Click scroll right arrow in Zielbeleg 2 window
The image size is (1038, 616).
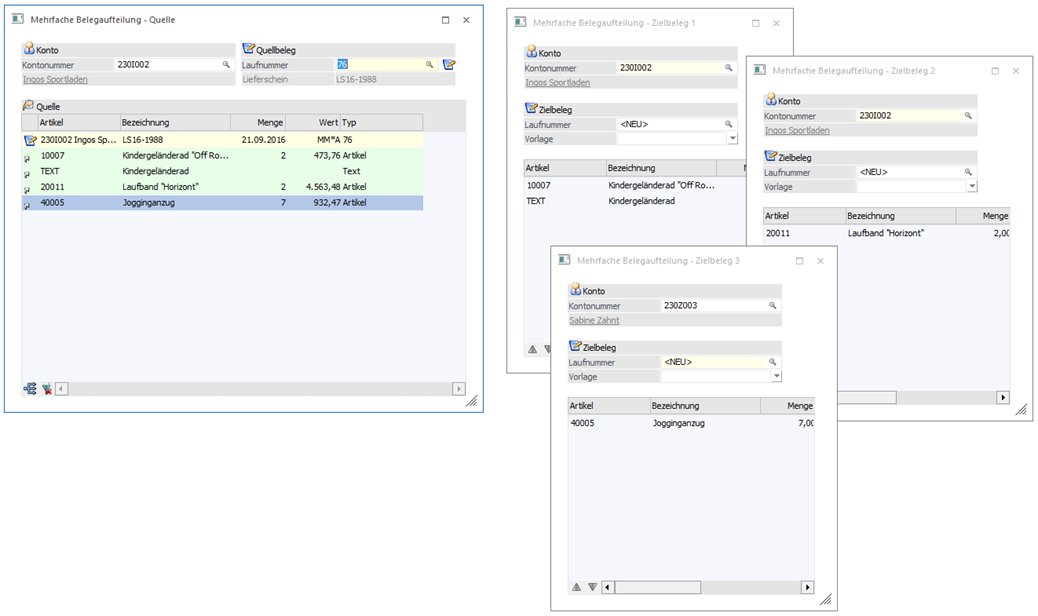pos(1003,397)
